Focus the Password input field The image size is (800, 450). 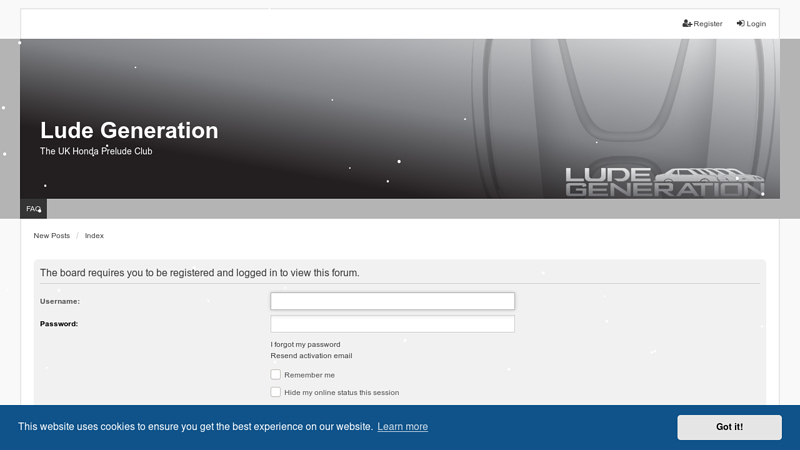pyautogui.click(x=392, y=324)
